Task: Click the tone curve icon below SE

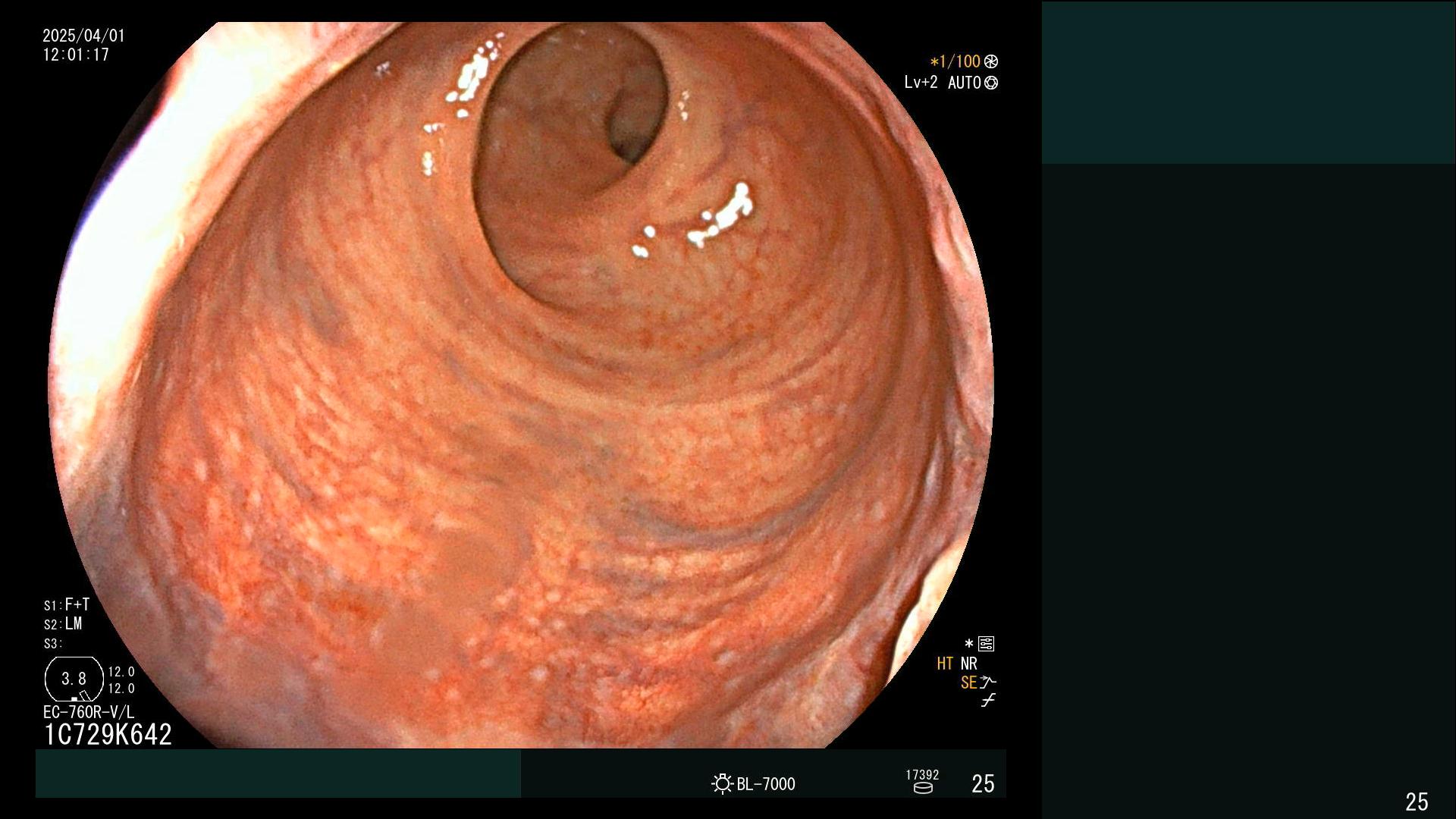Action: (x=988, y=701)
